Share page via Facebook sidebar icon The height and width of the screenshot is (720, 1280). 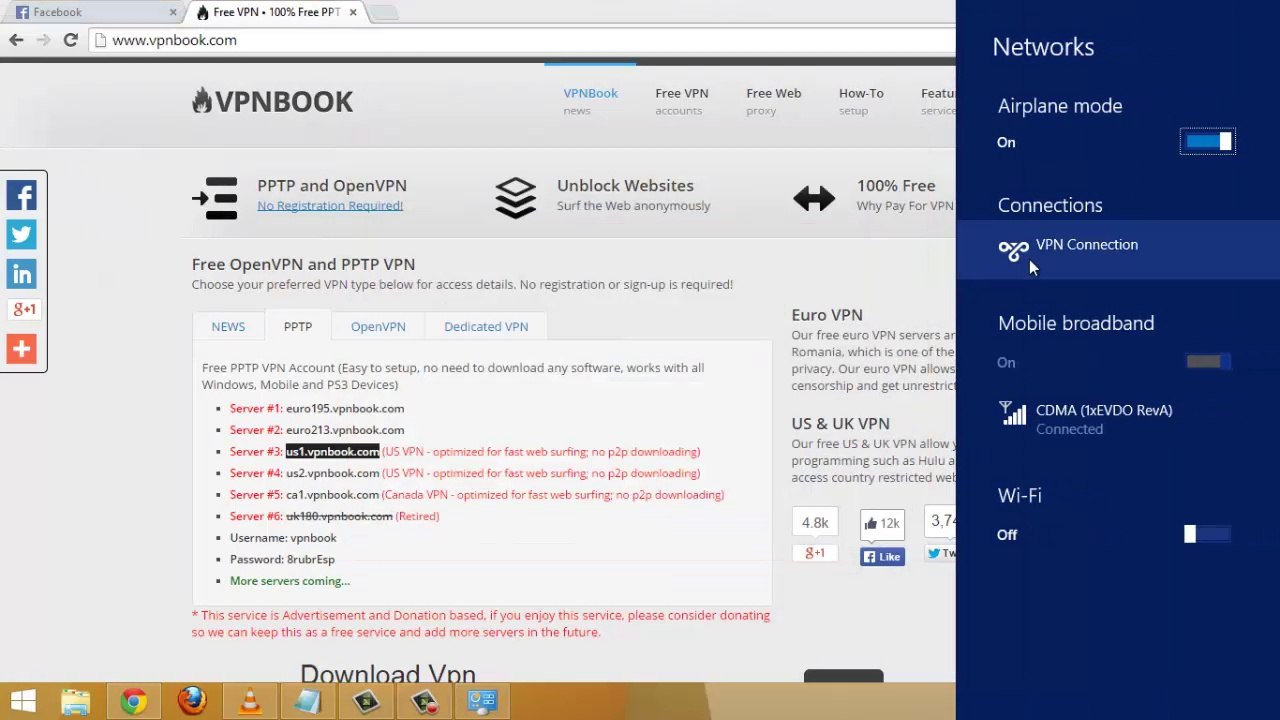tap(22, 196)
